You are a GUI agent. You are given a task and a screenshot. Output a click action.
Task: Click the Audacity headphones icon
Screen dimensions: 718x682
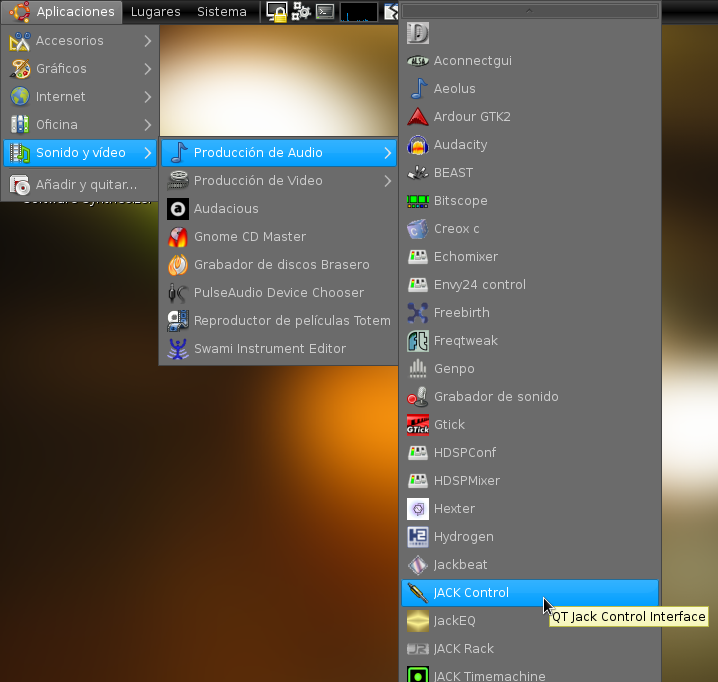(418, 145)
